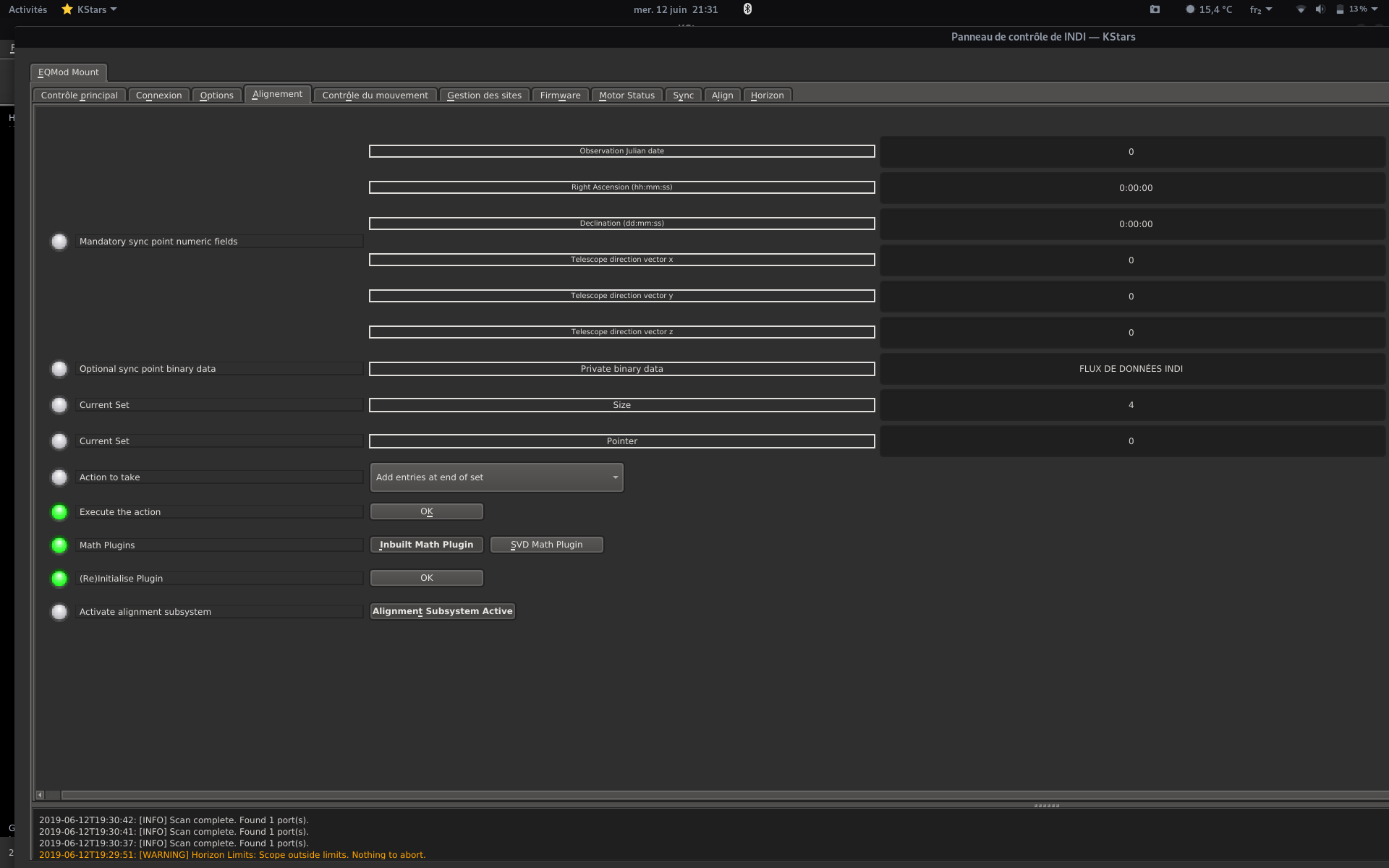Click green status light beside Math Plugins

pos(59,545)
